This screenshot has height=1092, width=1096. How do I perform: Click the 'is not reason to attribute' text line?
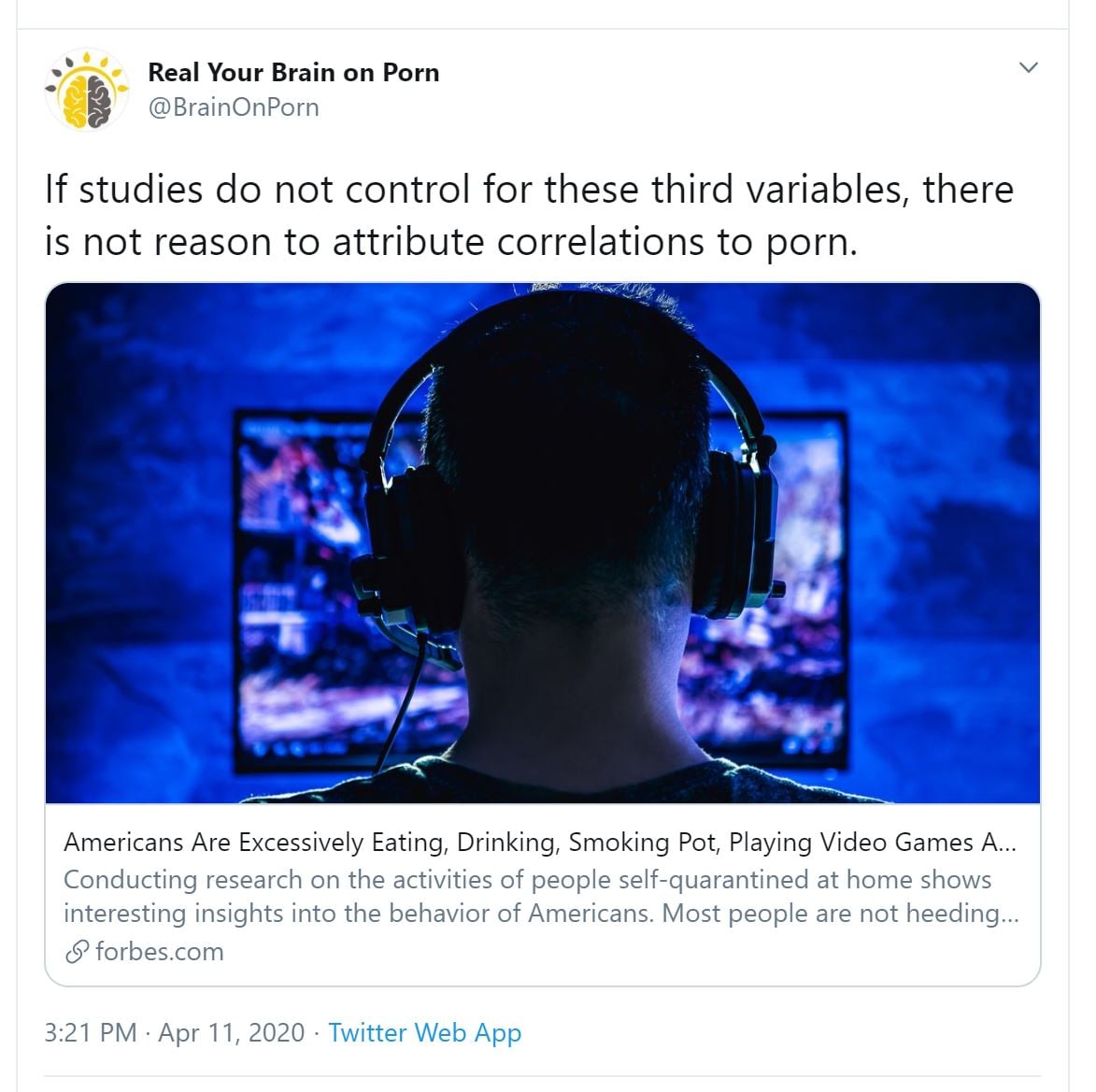point(451,243)
